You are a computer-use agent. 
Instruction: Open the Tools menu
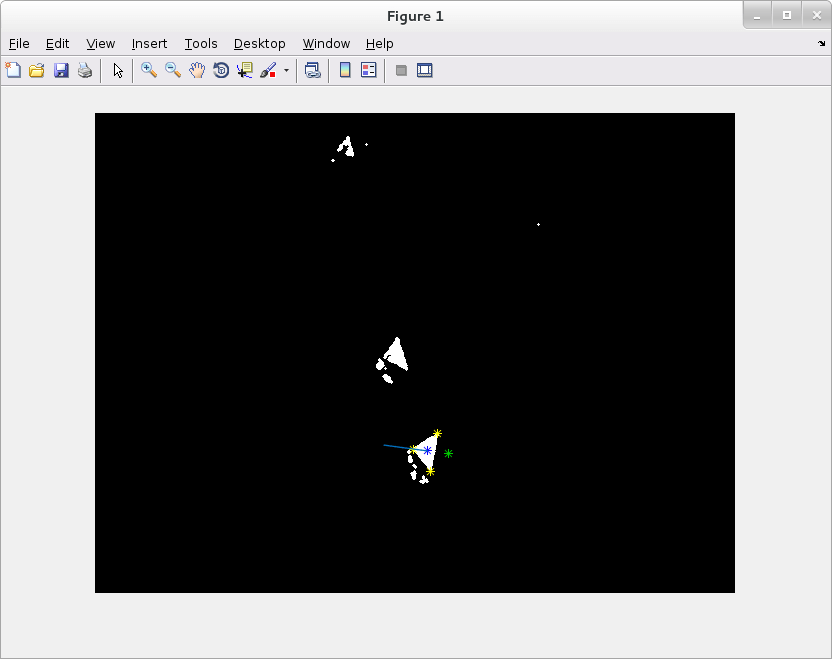click(x=201, y=44)
